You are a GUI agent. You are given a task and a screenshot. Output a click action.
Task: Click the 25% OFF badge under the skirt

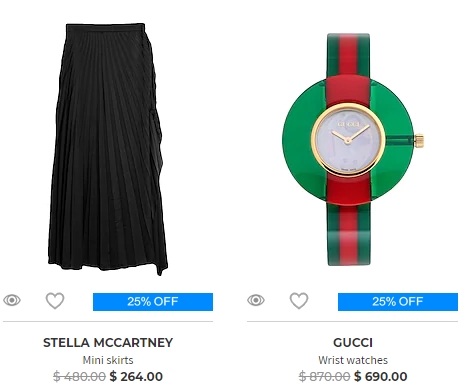click(153, 302)
